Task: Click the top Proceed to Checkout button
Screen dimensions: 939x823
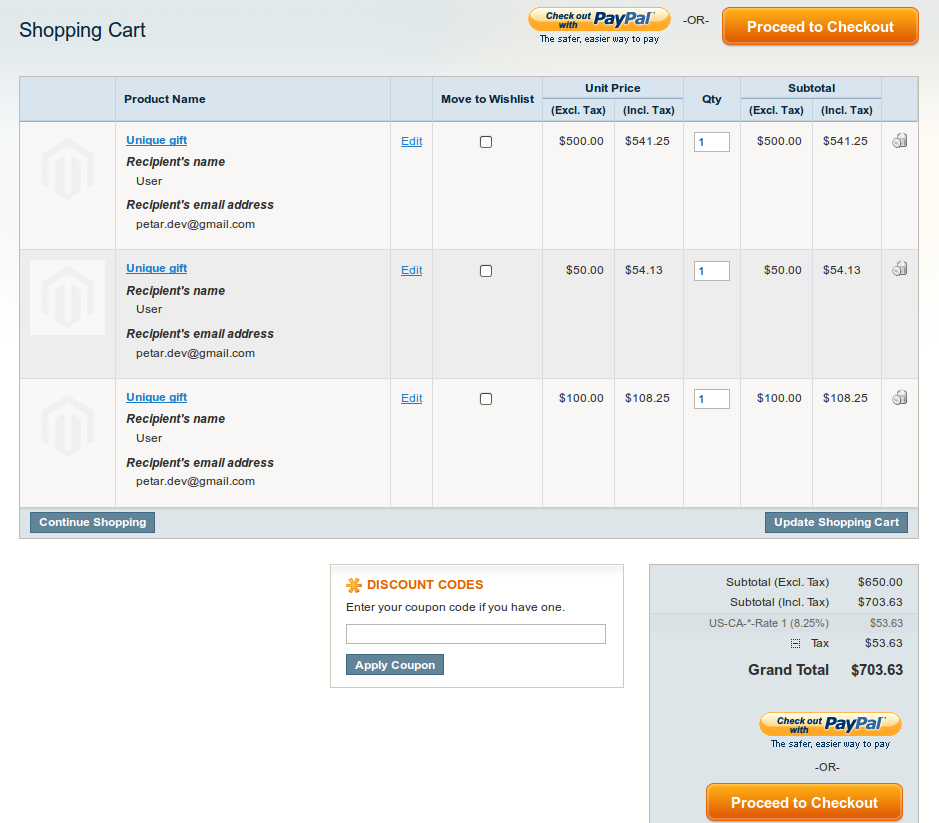Action: pos(820,27)
